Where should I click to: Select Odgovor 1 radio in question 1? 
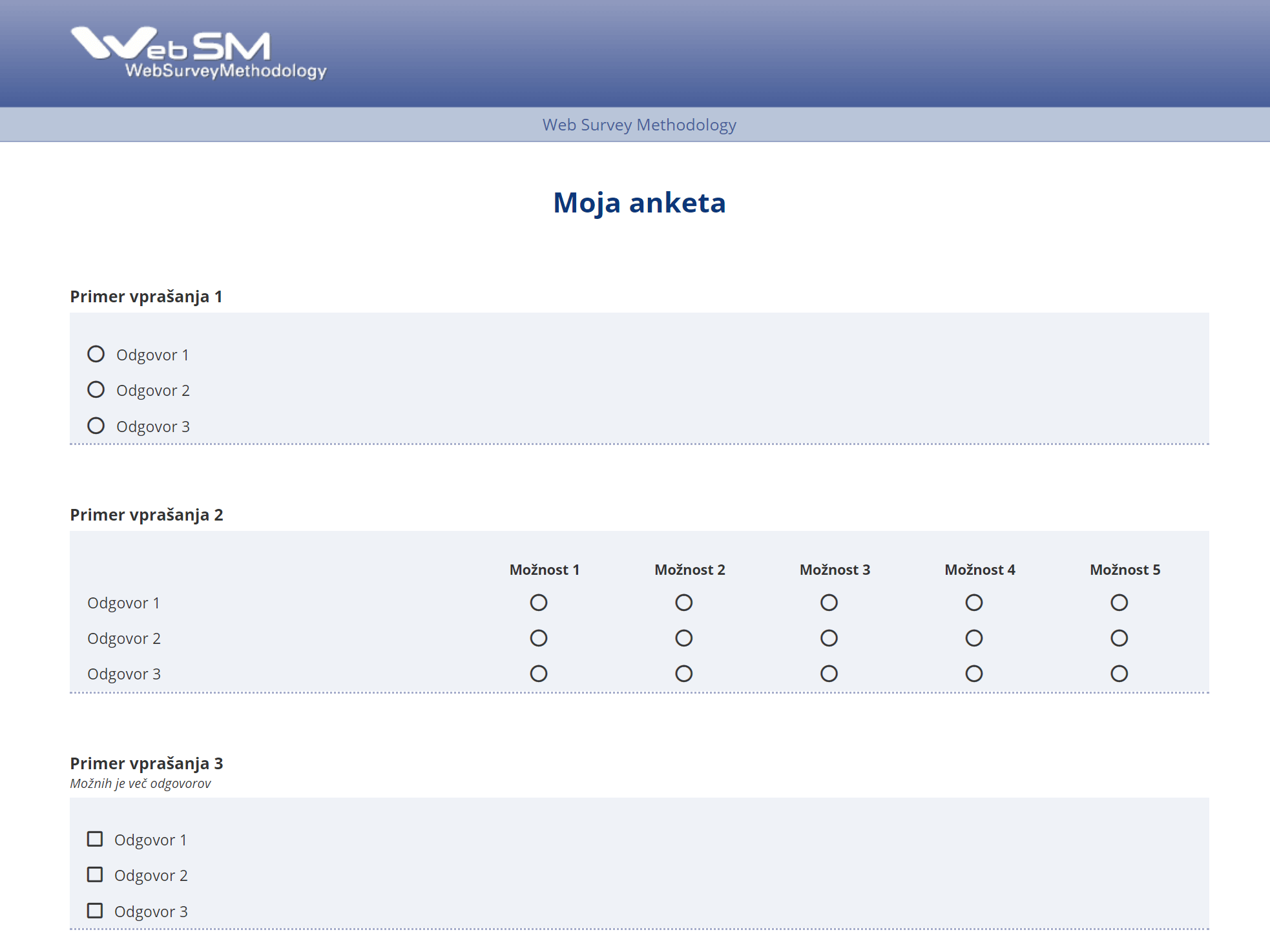pyautogui.click(x=96, y=354)
